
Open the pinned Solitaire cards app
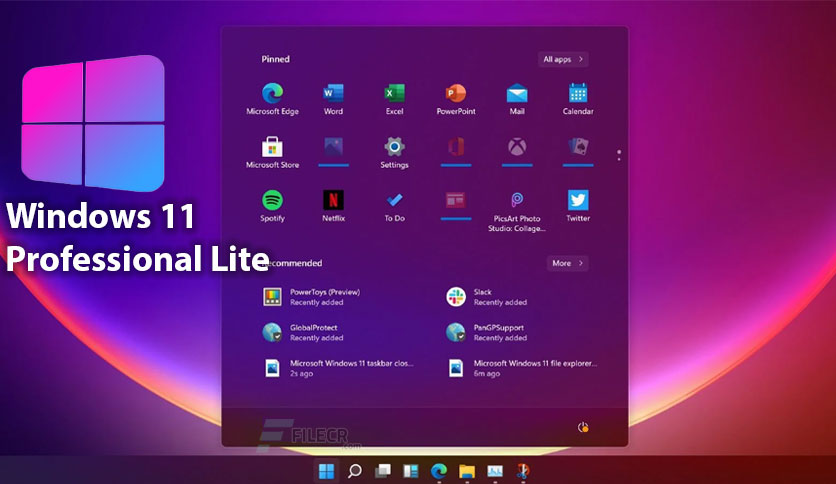tap(578, 147)
